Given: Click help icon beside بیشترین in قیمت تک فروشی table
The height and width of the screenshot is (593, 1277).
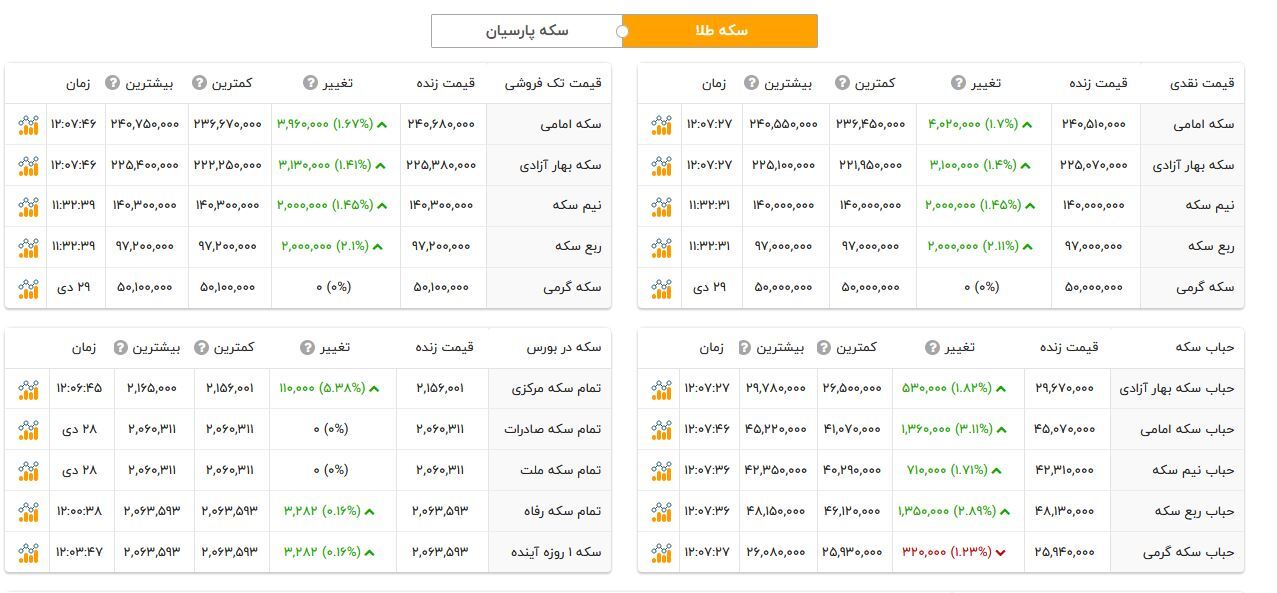Looking at the screenshot, I should click(112, 83).
